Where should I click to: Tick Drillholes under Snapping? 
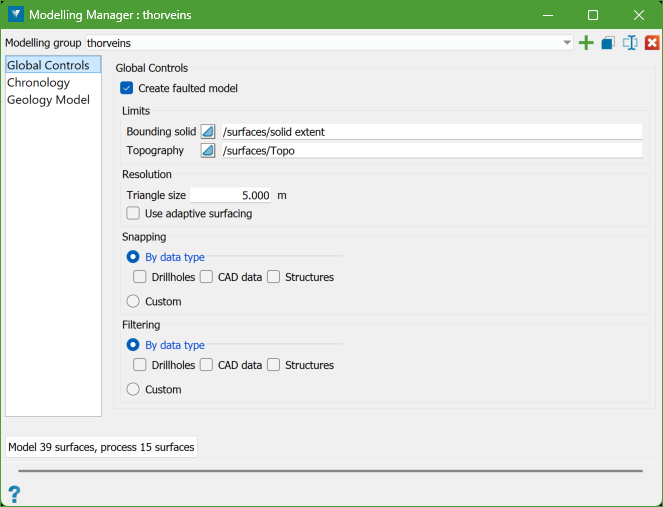tap(140, 277)
